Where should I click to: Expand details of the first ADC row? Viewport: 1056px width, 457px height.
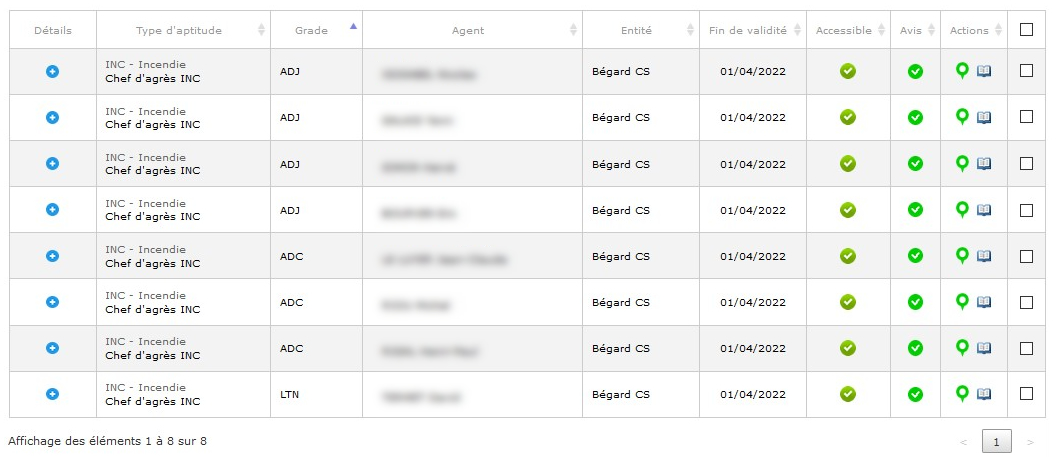pos(53,256)
